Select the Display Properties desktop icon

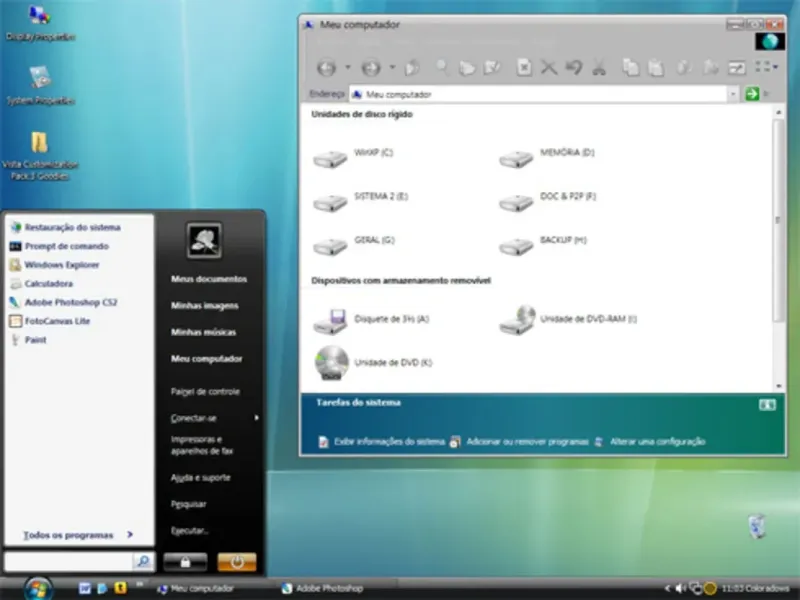click(40, 23)
